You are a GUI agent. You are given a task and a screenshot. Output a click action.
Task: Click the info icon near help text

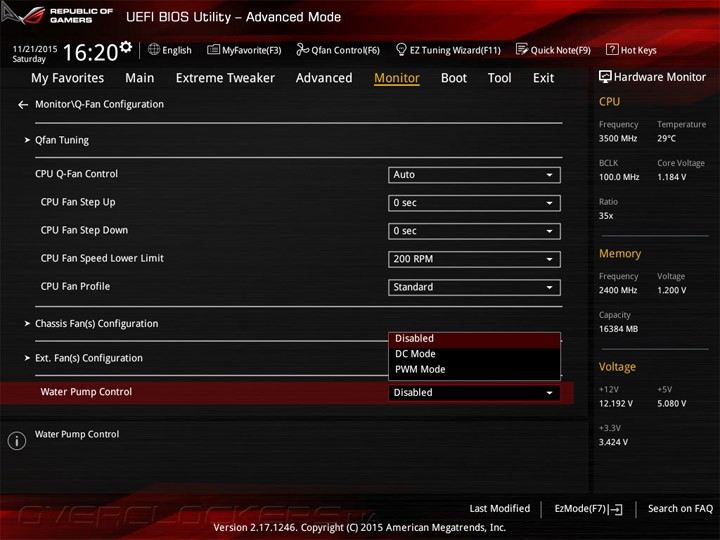(x=17, y=441)
